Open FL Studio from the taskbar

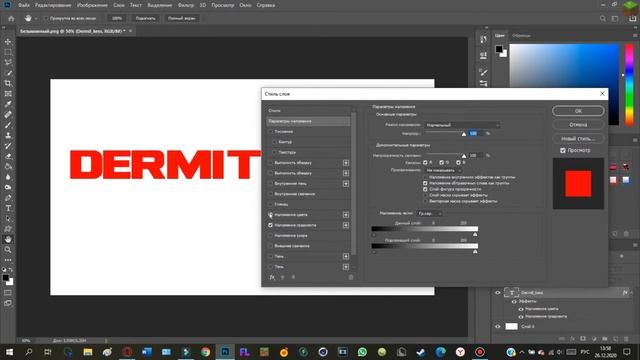244,352
